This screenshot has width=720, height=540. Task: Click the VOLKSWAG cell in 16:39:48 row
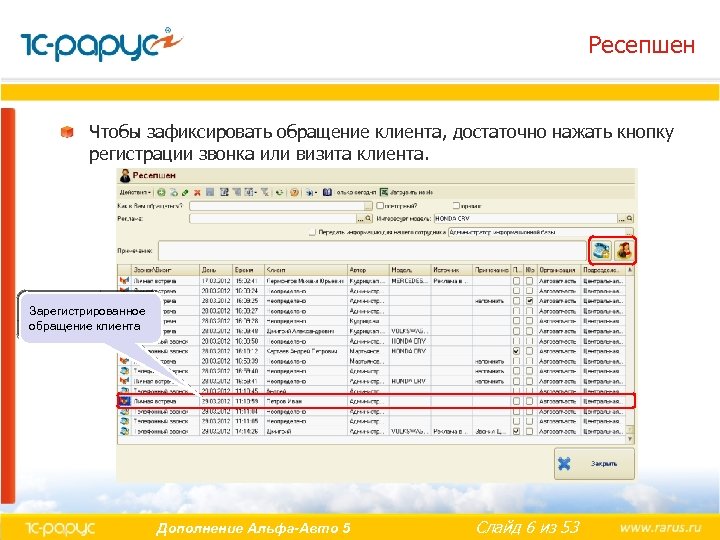point(410,331)
